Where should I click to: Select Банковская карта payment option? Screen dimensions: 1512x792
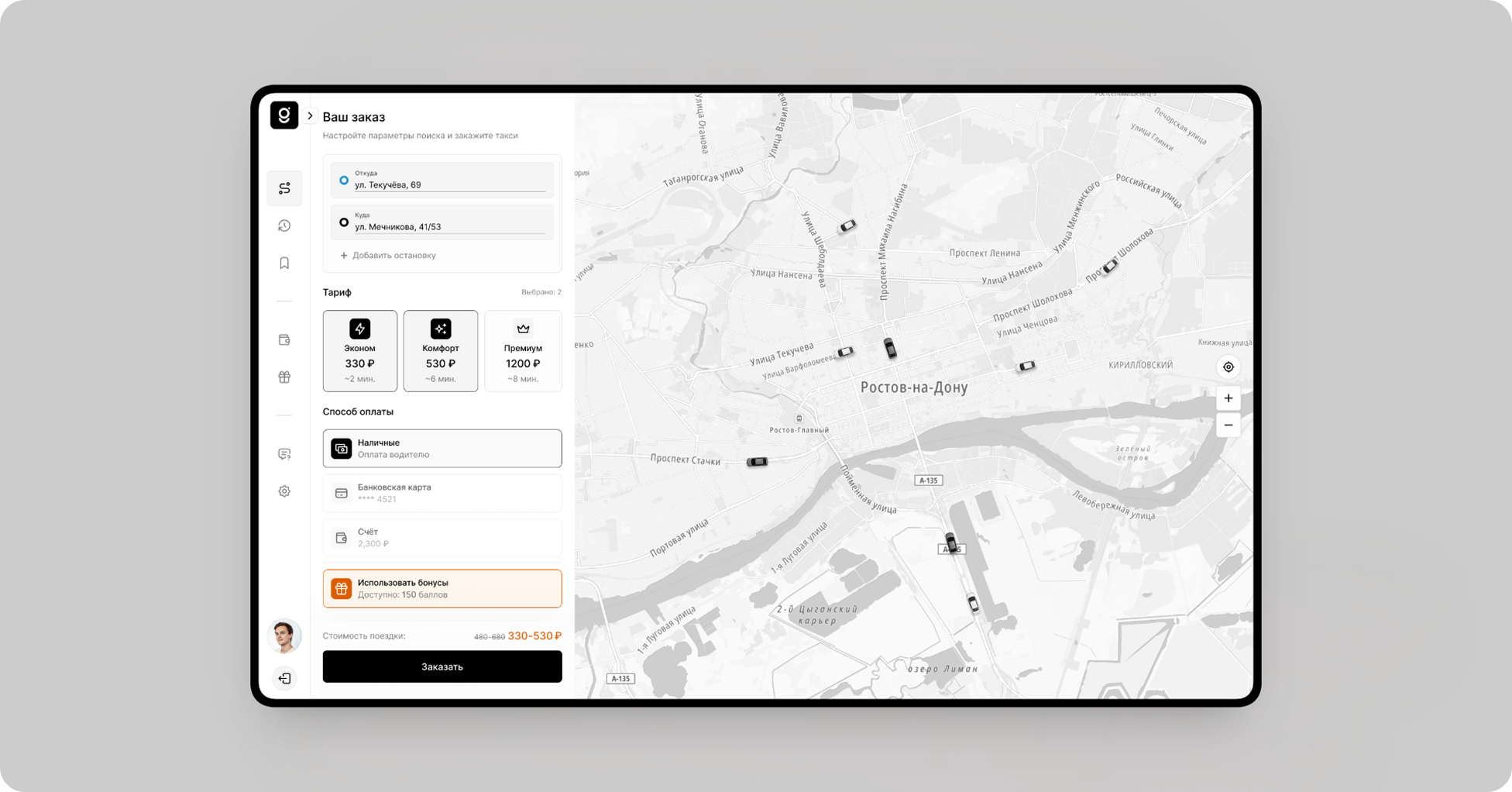442,493
